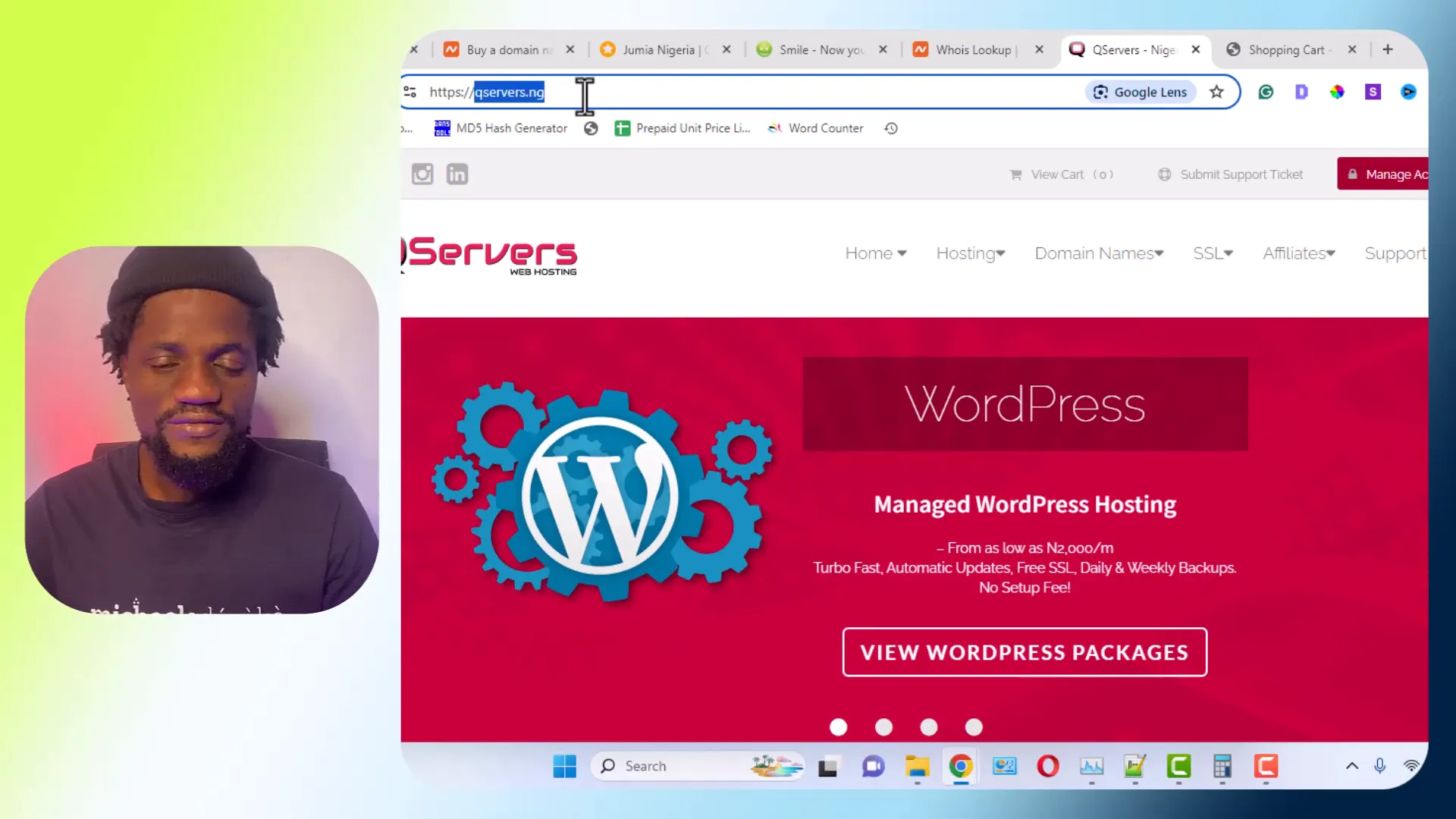Screen dimensions: 1456x819
Task: Open the green notepad chart app in taskbar
Action: point(1135,767)
